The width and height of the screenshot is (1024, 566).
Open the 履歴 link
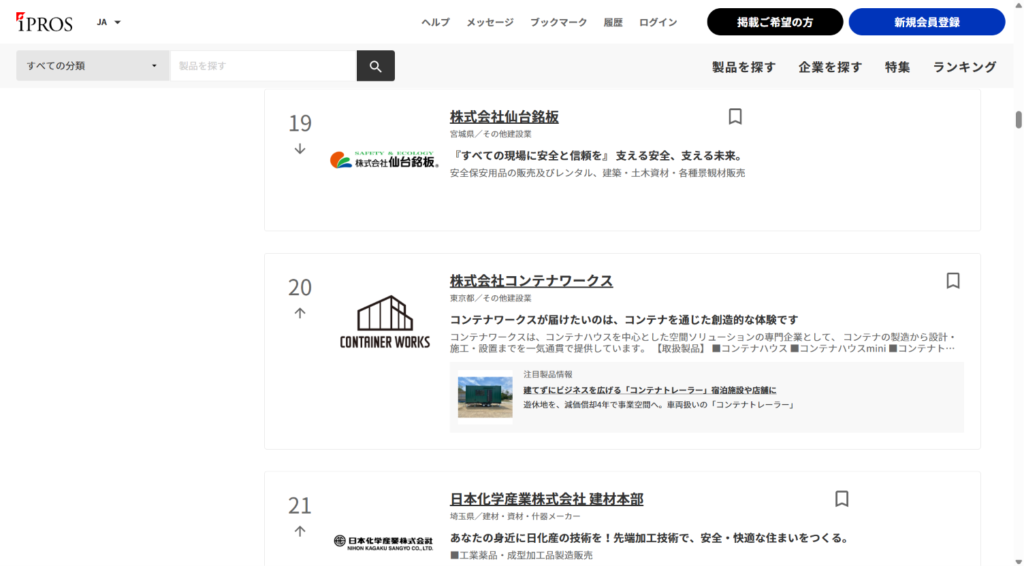613,22
